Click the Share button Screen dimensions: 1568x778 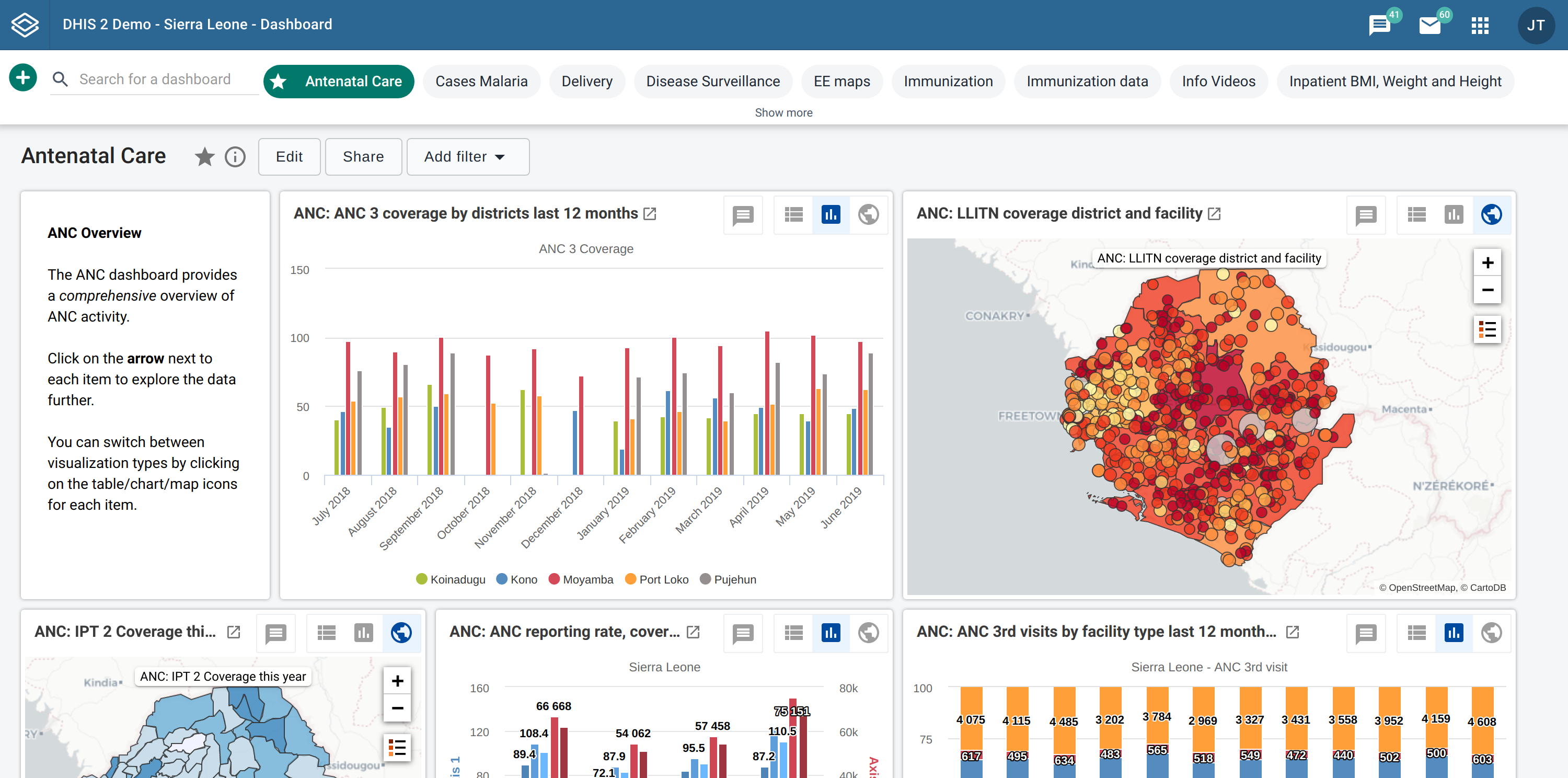[363, 157]
